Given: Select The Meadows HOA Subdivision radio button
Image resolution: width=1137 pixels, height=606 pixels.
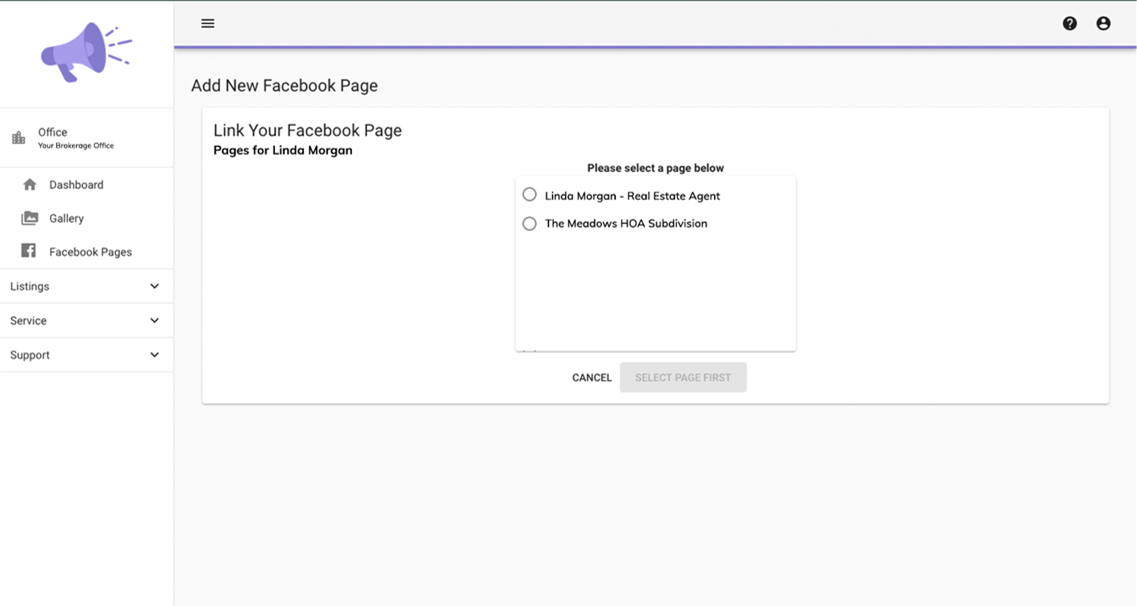Looking at the screenshot, I should (530, 223).
